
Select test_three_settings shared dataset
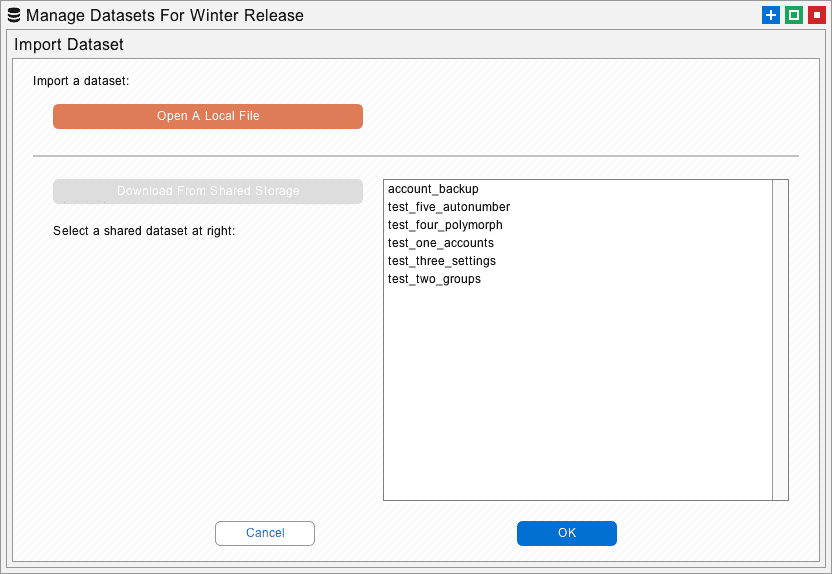point(578,261)
